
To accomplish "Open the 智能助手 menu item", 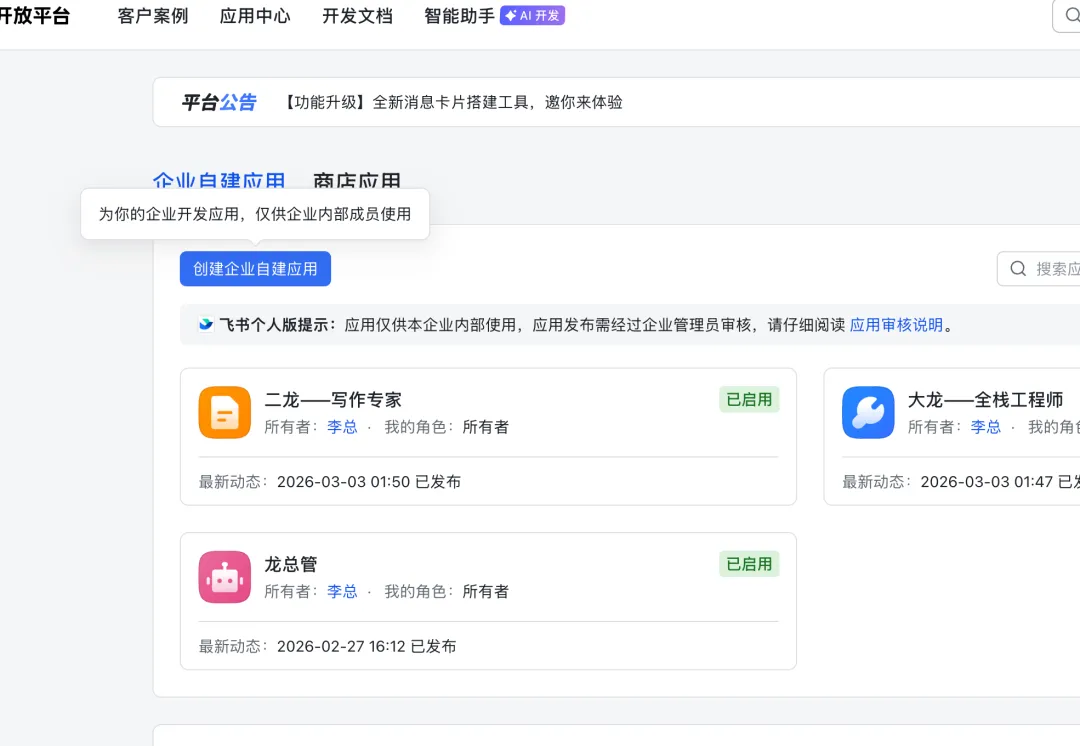I will pos(459,15).
